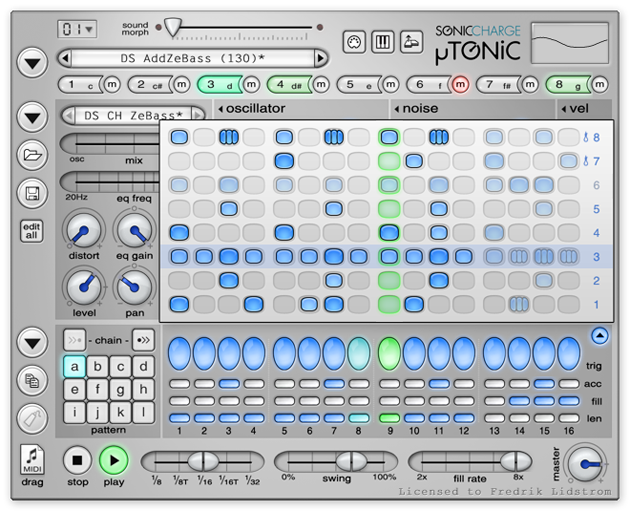
Task: Click the swing slider handle
Action: (x=351, y=462)
